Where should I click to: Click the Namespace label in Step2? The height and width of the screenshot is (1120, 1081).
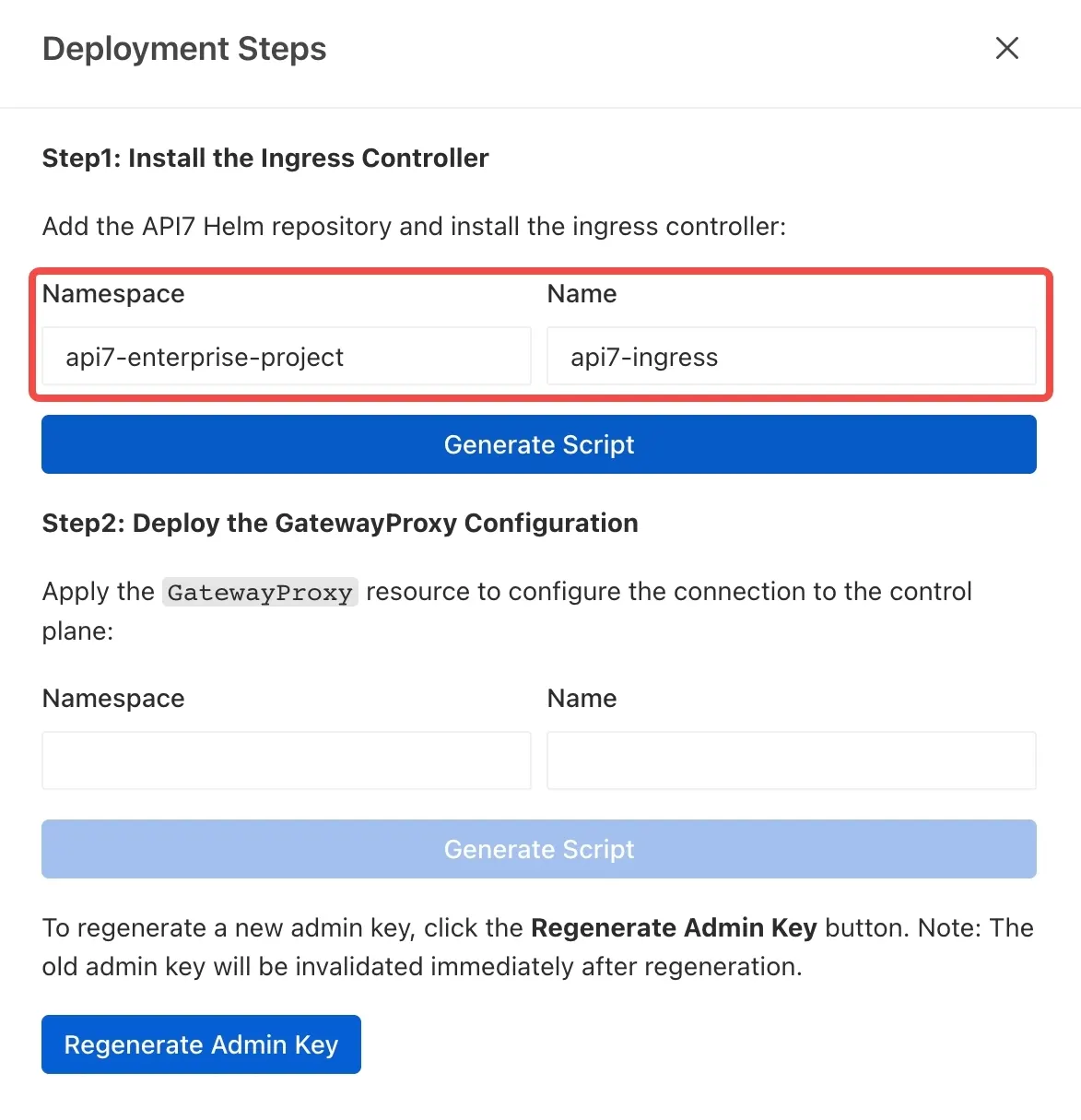(x=112, y=698)
